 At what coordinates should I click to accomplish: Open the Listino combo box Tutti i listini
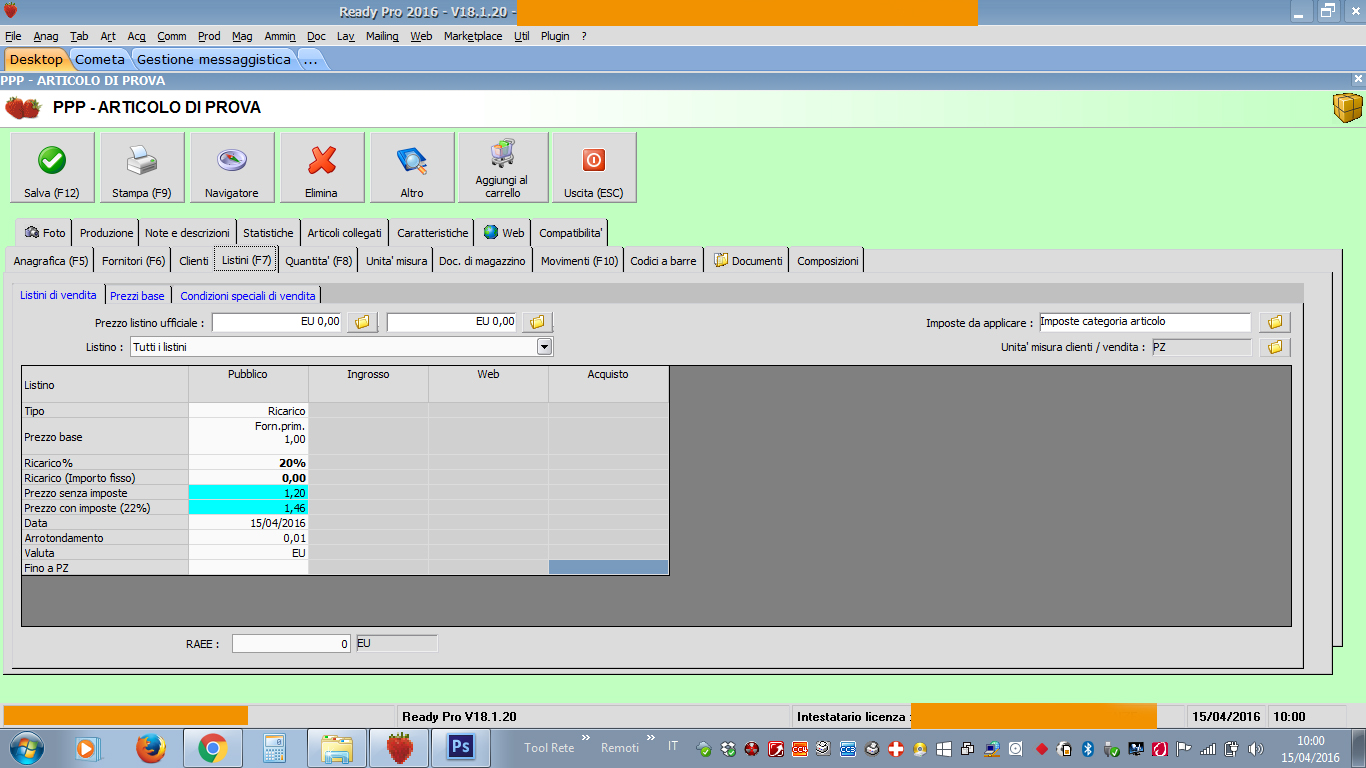pos(341,347)
